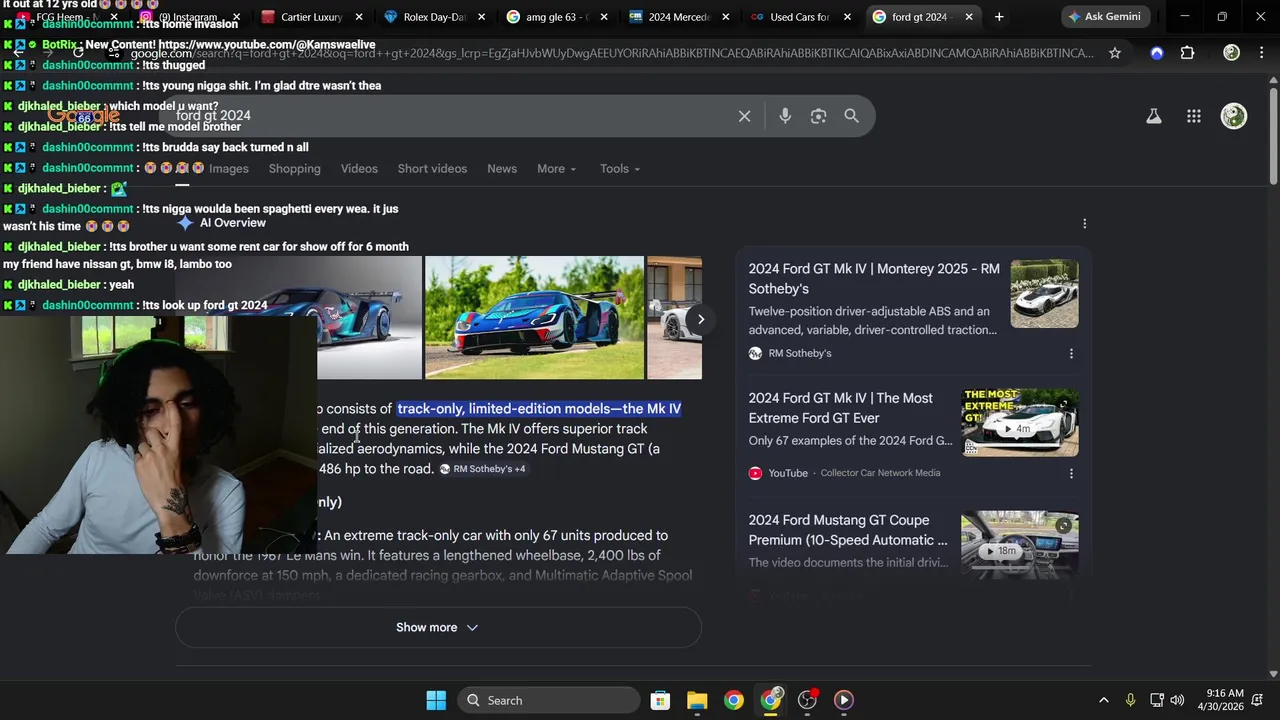The height and width of the screenshot is (720, 1280).
Task: Submit search with magnifier icon
Action: (x=851, y=116)
